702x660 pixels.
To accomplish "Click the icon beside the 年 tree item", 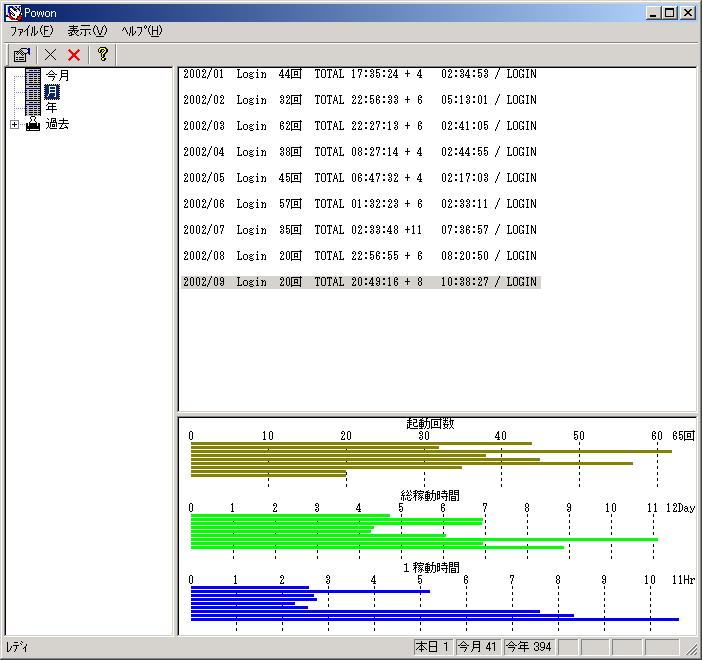I will 33,108.
